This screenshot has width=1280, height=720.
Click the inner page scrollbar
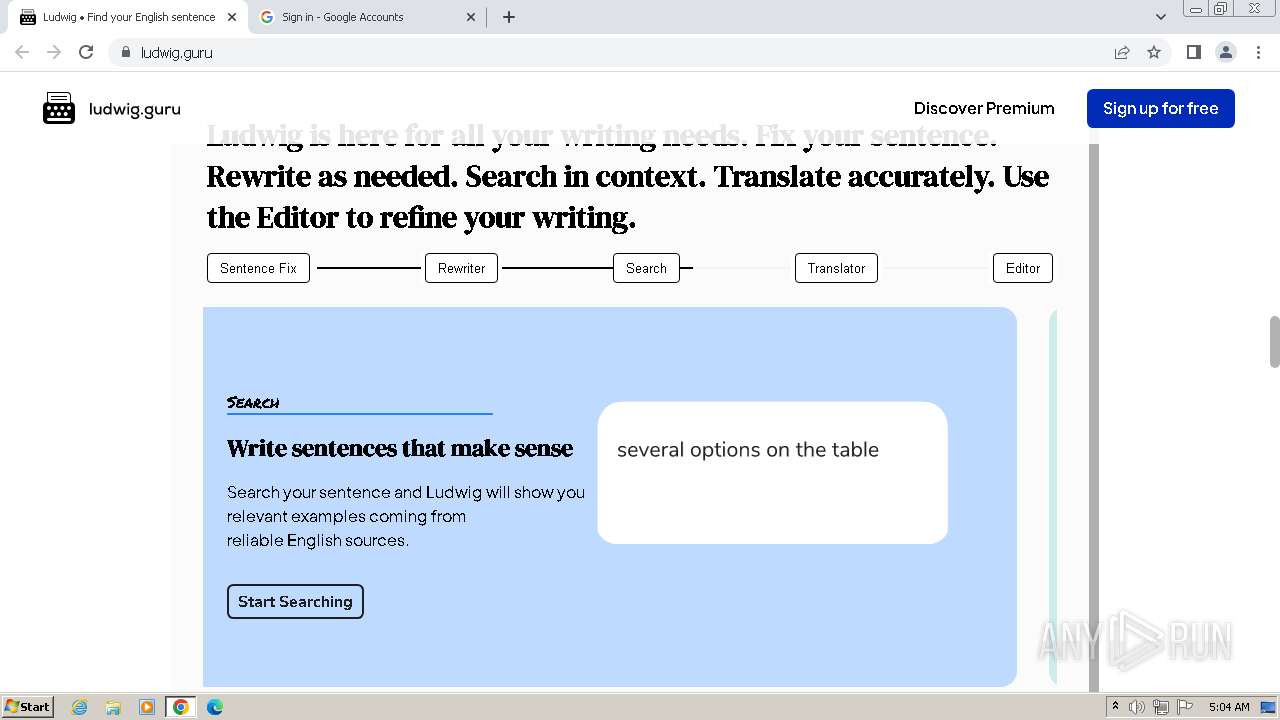point(1094,417)
